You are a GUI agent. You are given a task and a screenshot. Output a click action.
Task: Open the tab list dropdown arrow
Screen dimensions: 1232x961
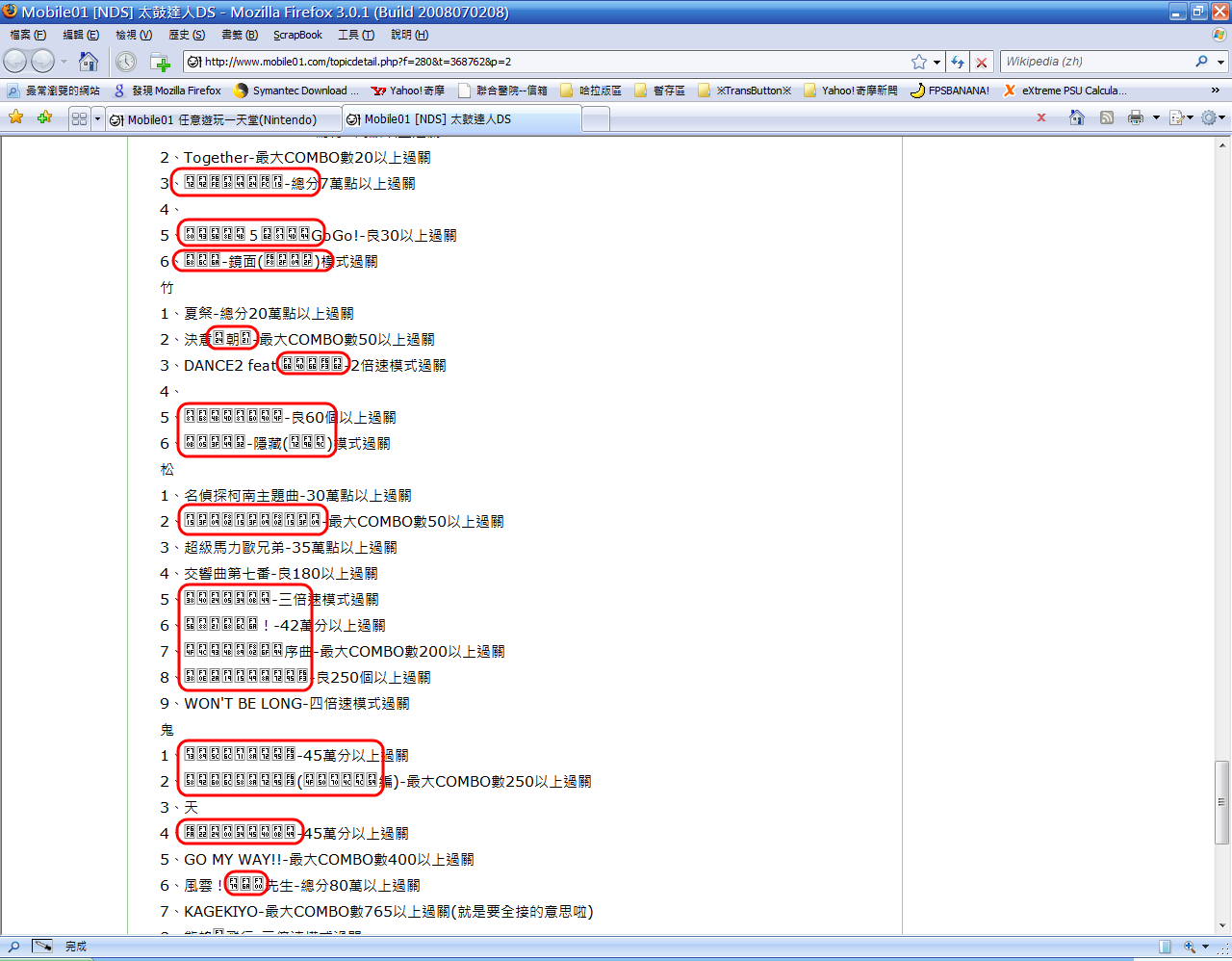(x=97, y=118)
